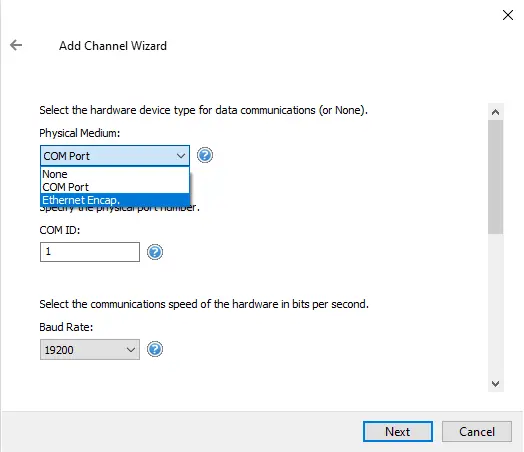Screen dimensions: 524x452
Task: Go back using the wizard's back arrow
Action: click(16, 45)
